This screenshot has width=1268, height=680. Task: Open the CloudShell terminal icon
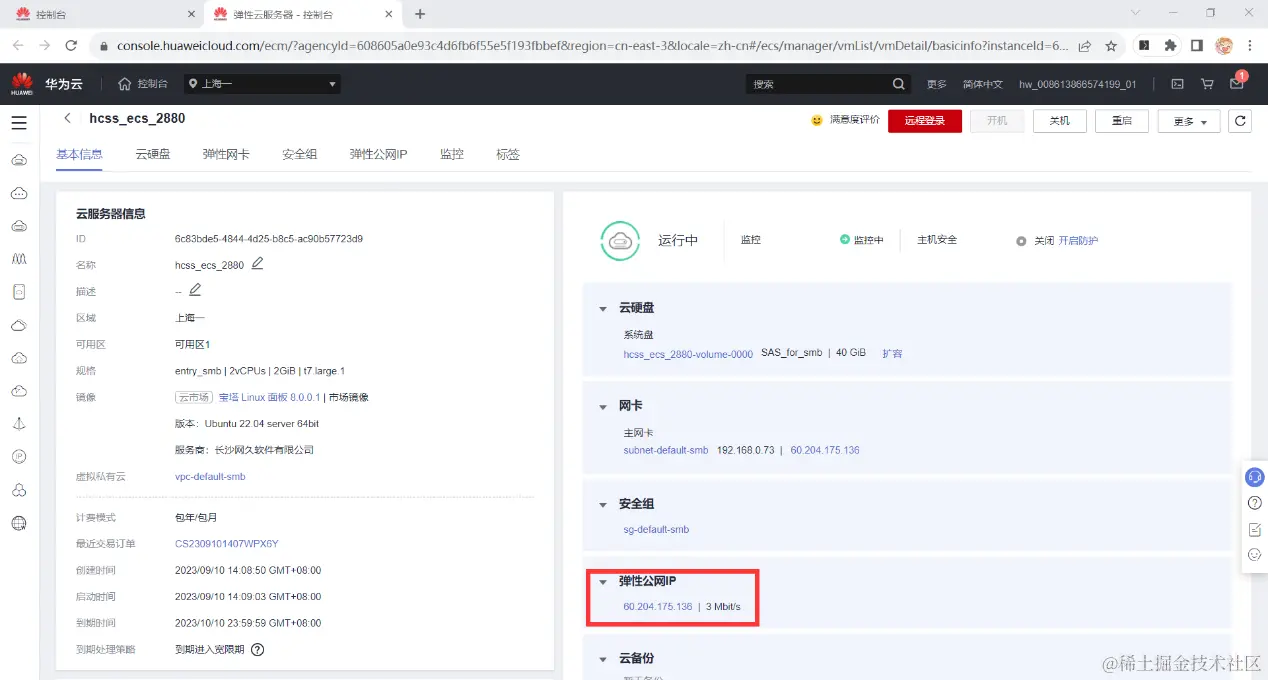pyautogui.click(x=1177, y=84)
